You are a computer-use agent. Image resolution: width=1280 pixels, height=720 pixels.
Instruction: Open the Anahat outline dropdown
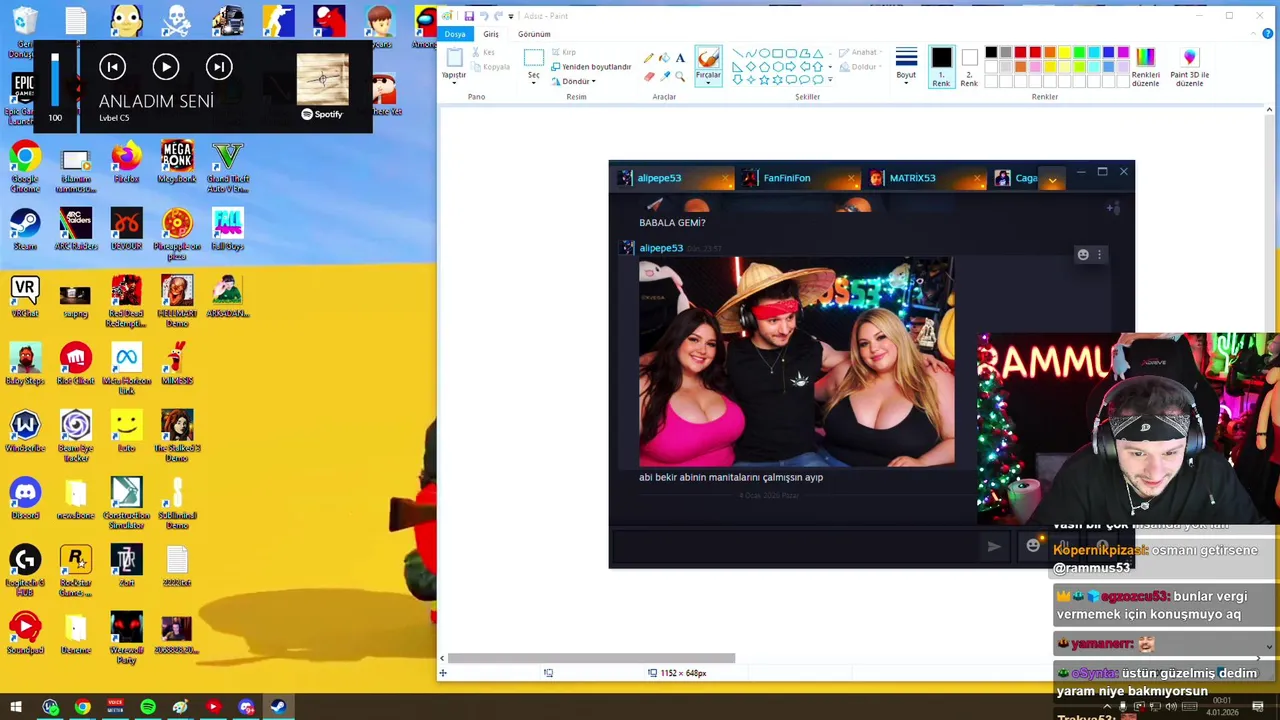[x=860, y=52]
